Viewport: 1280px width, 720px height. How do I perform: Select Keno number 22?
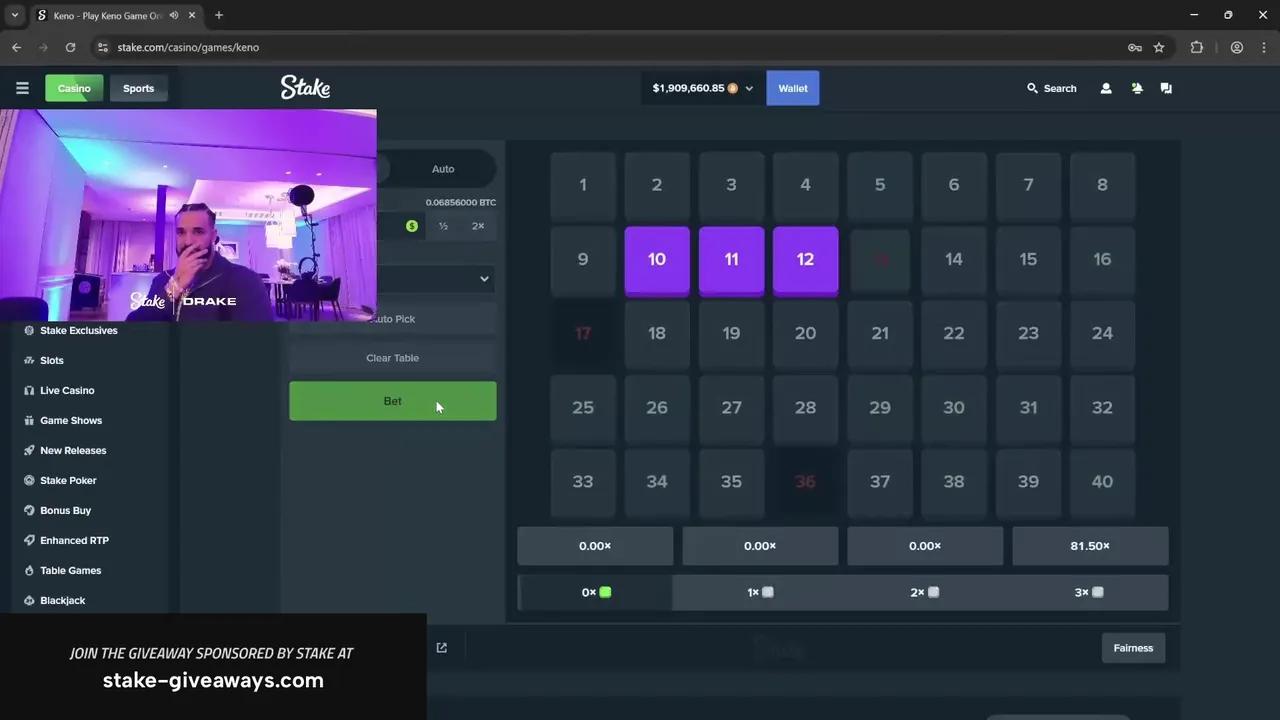click(x=954, y=334)
